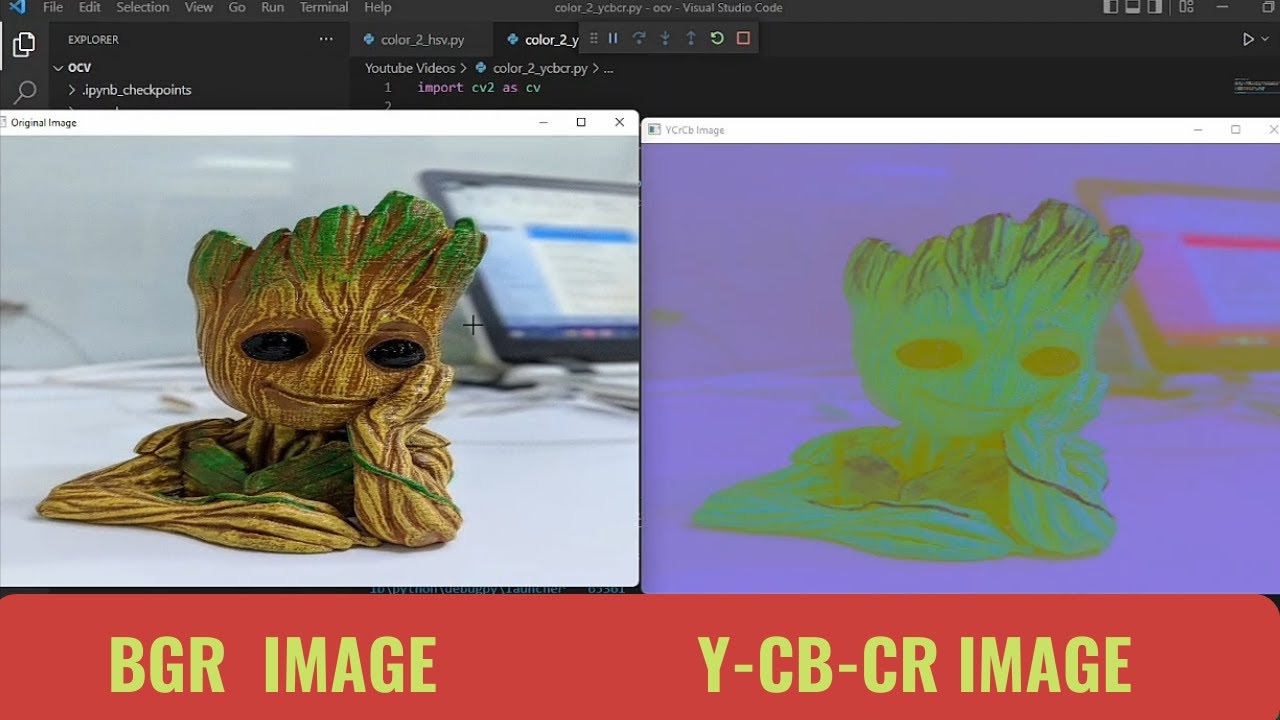Close the Original Image window
Screen dimensions: 1280x720
[x=619, y=122]
